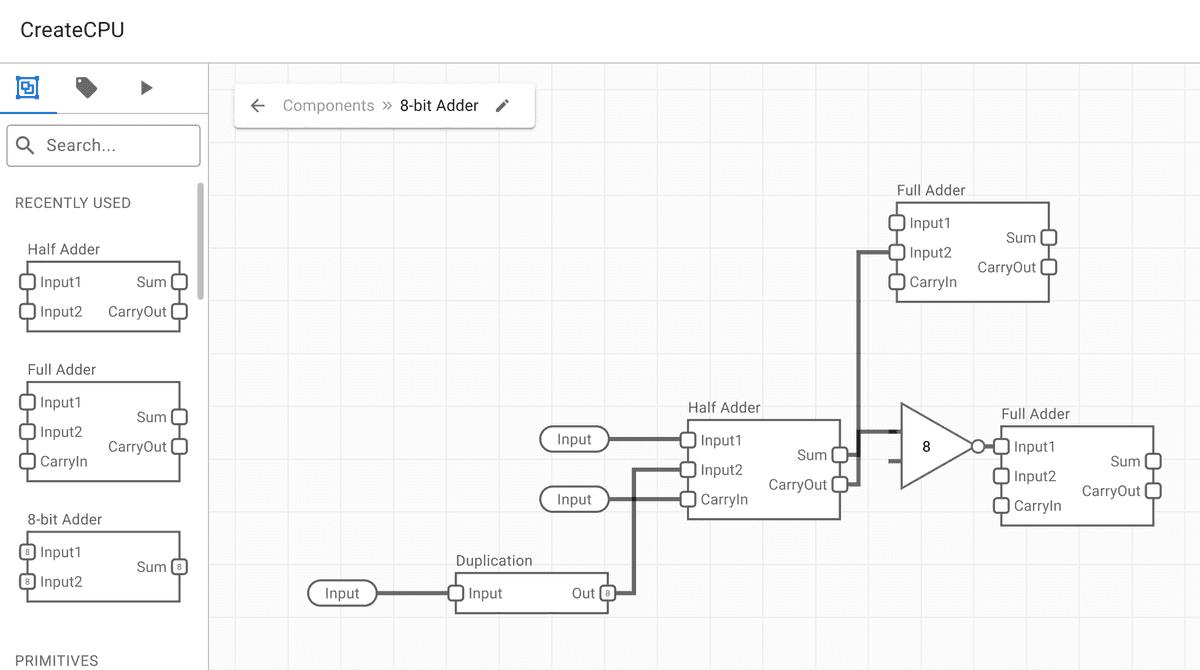Viewport: 1200px width, 670px height.
Task: Click the back arrow in breadcrumb
Action: pos(258,106)
